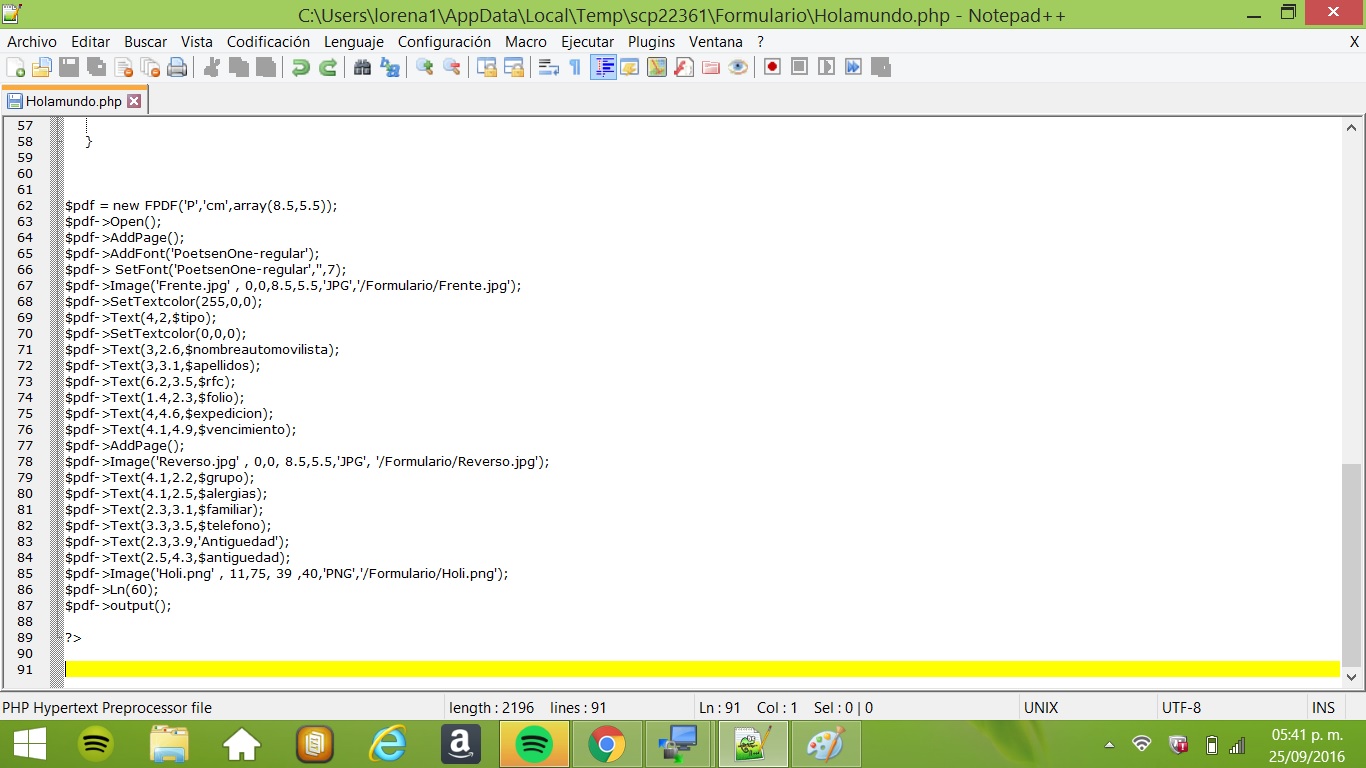This screenshot has height=768, width=1366.
Task: Toggle INS insert mode in status bar
Action: coord(1323,708)
